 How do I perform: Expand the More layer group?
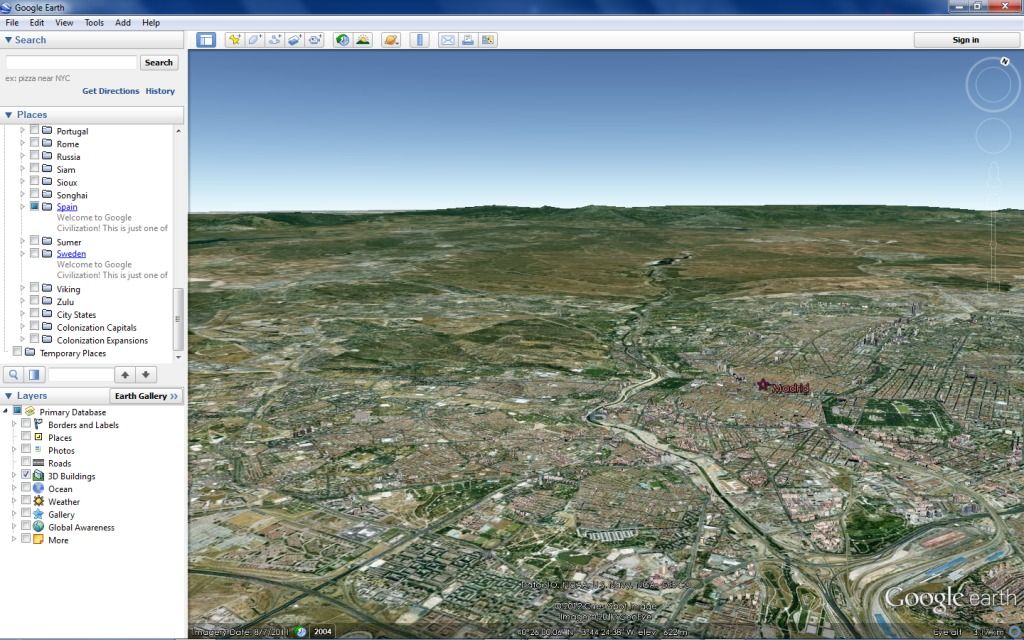click(x=14, y=539)
